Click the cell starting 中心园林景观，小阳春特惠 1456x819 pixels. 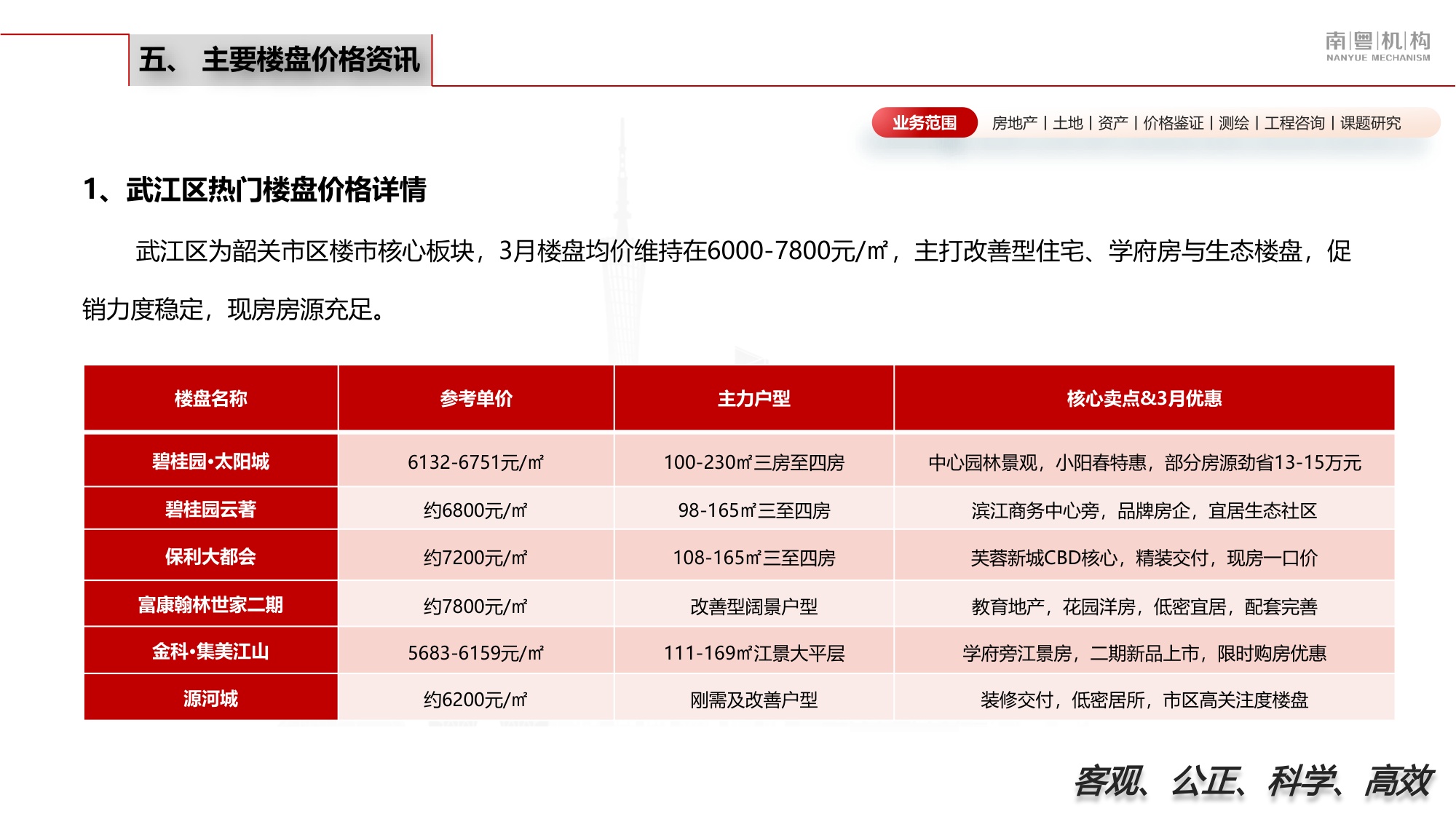[x=1144, y=462]
